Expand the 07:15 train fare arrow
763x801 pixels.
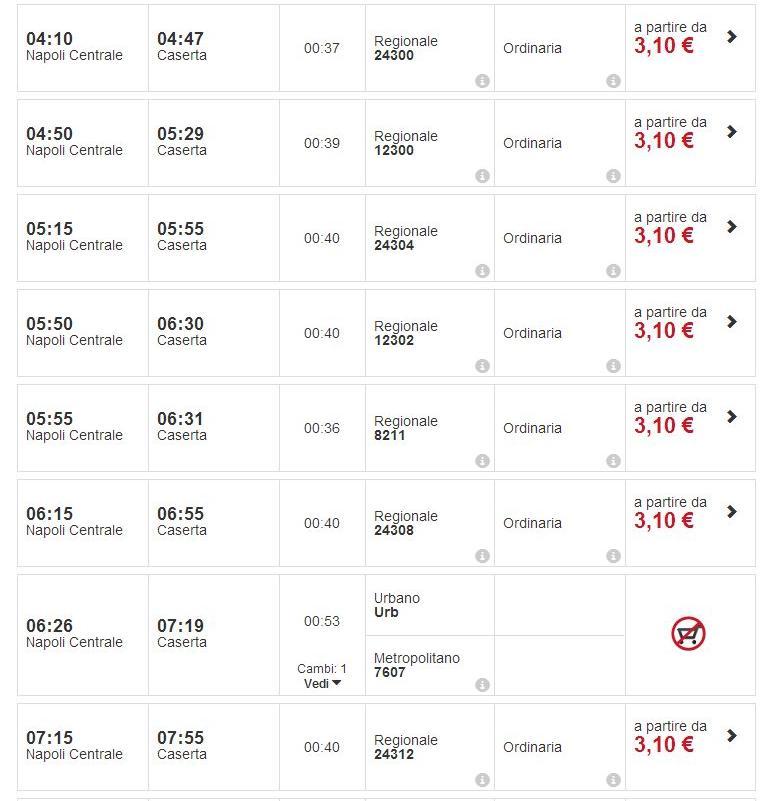(732, 736)
